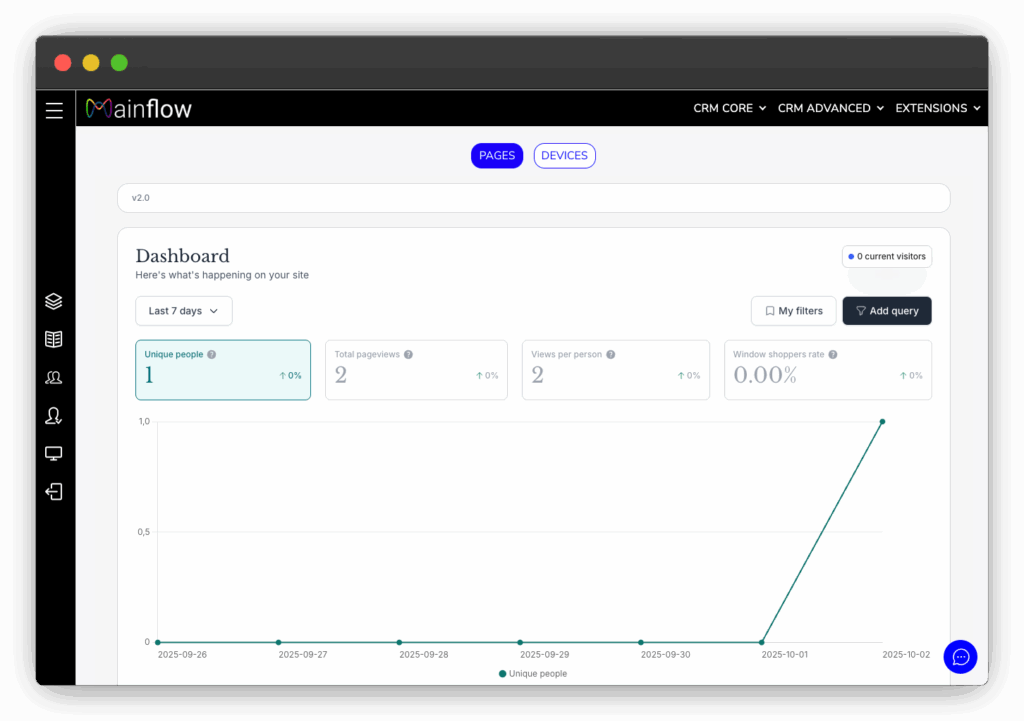Open the book icon in sidebar
The width and height of the screenshot is (1024, 721).
pyautogui.click(x=54, y=339)
